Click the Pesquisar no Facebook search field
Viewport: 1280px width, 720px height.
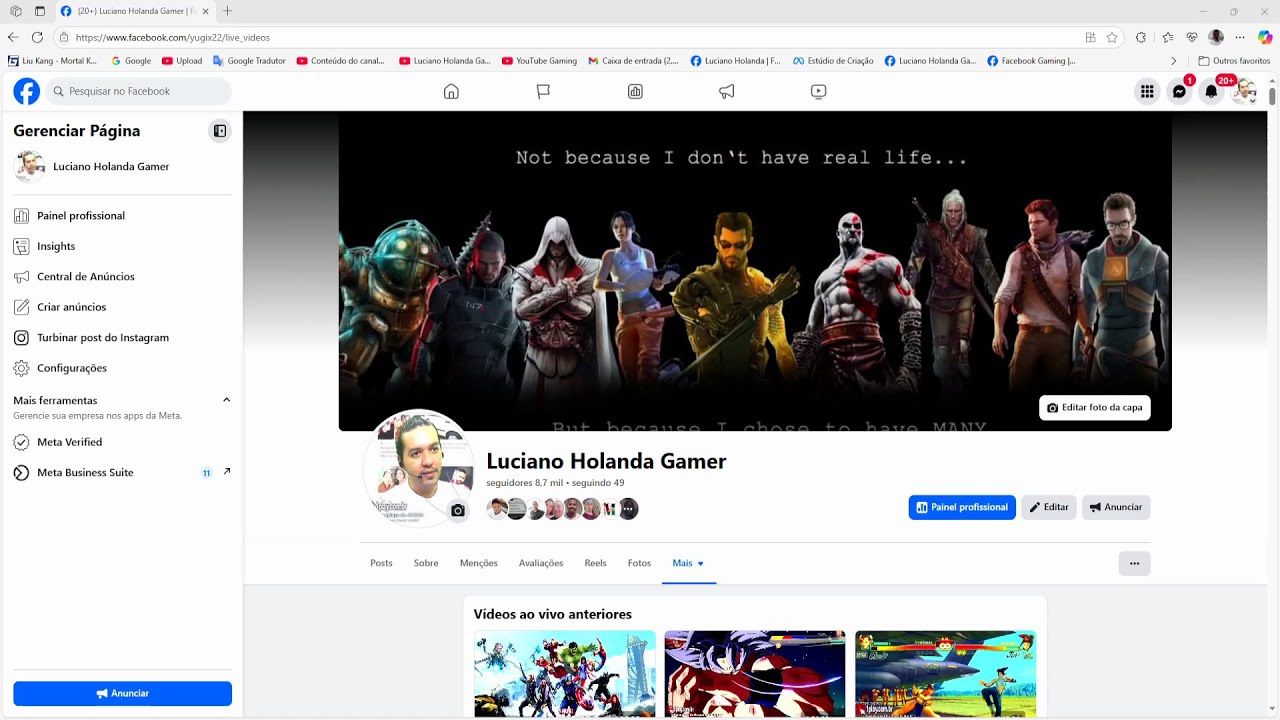(x=140, y=91)
